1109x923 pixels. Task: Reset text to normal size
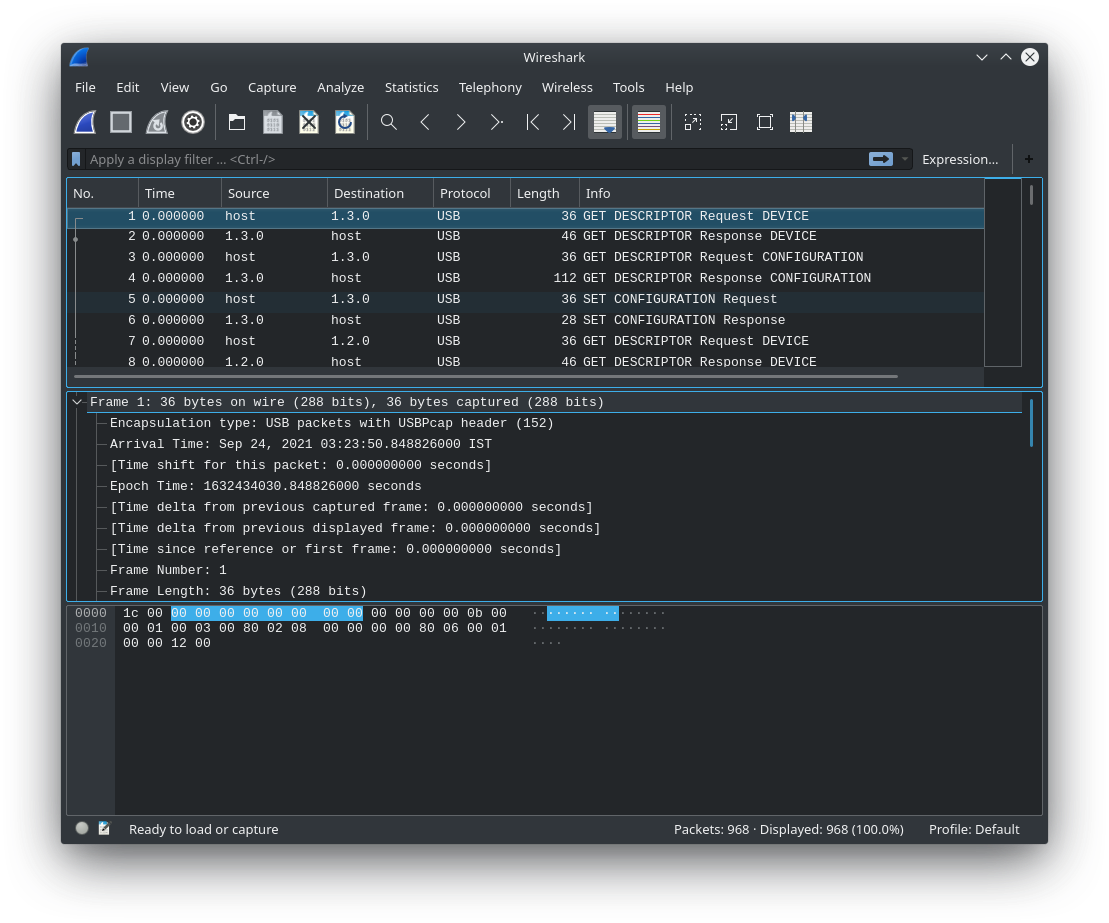click(765, 122)
